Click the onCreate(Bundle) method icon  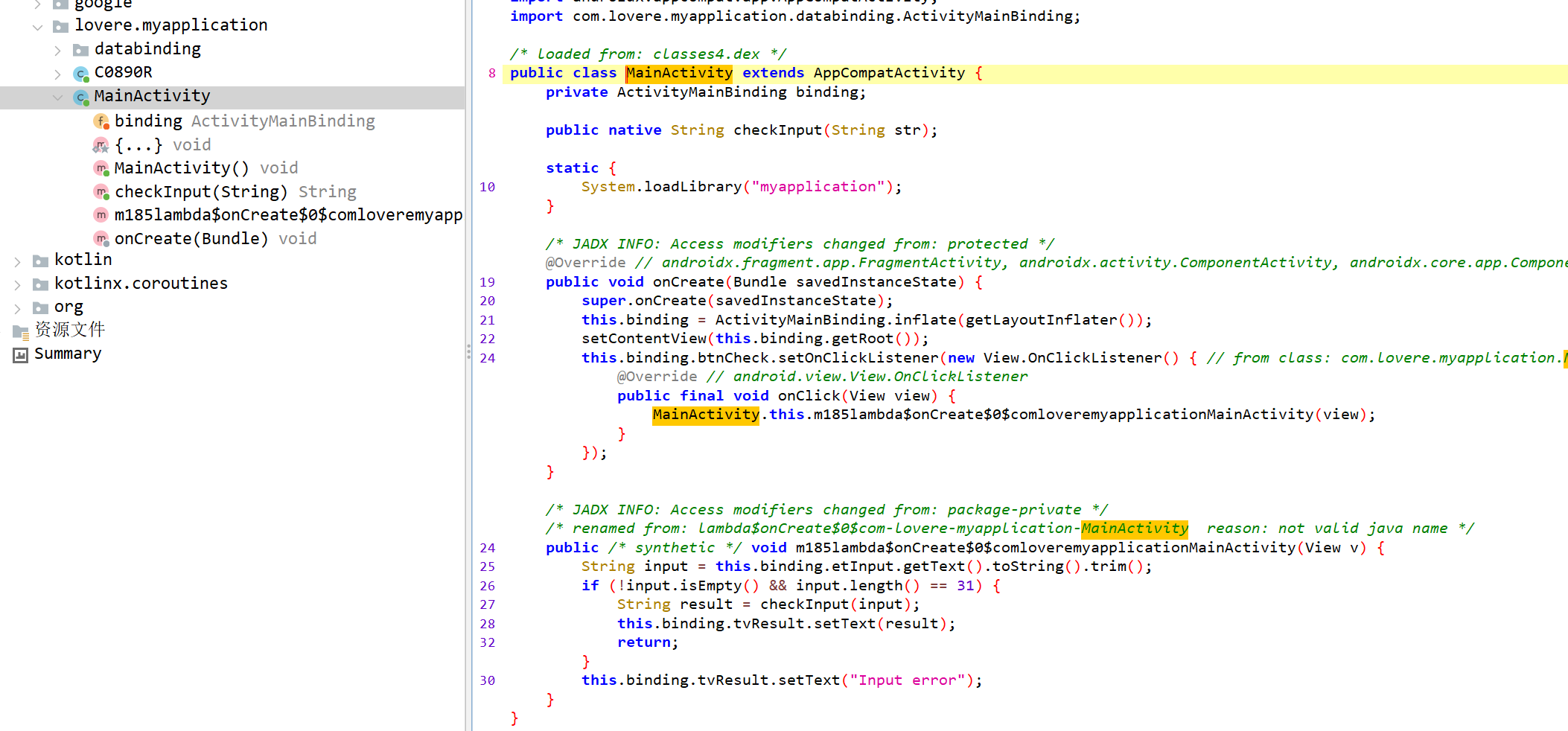tap(101, 239)
